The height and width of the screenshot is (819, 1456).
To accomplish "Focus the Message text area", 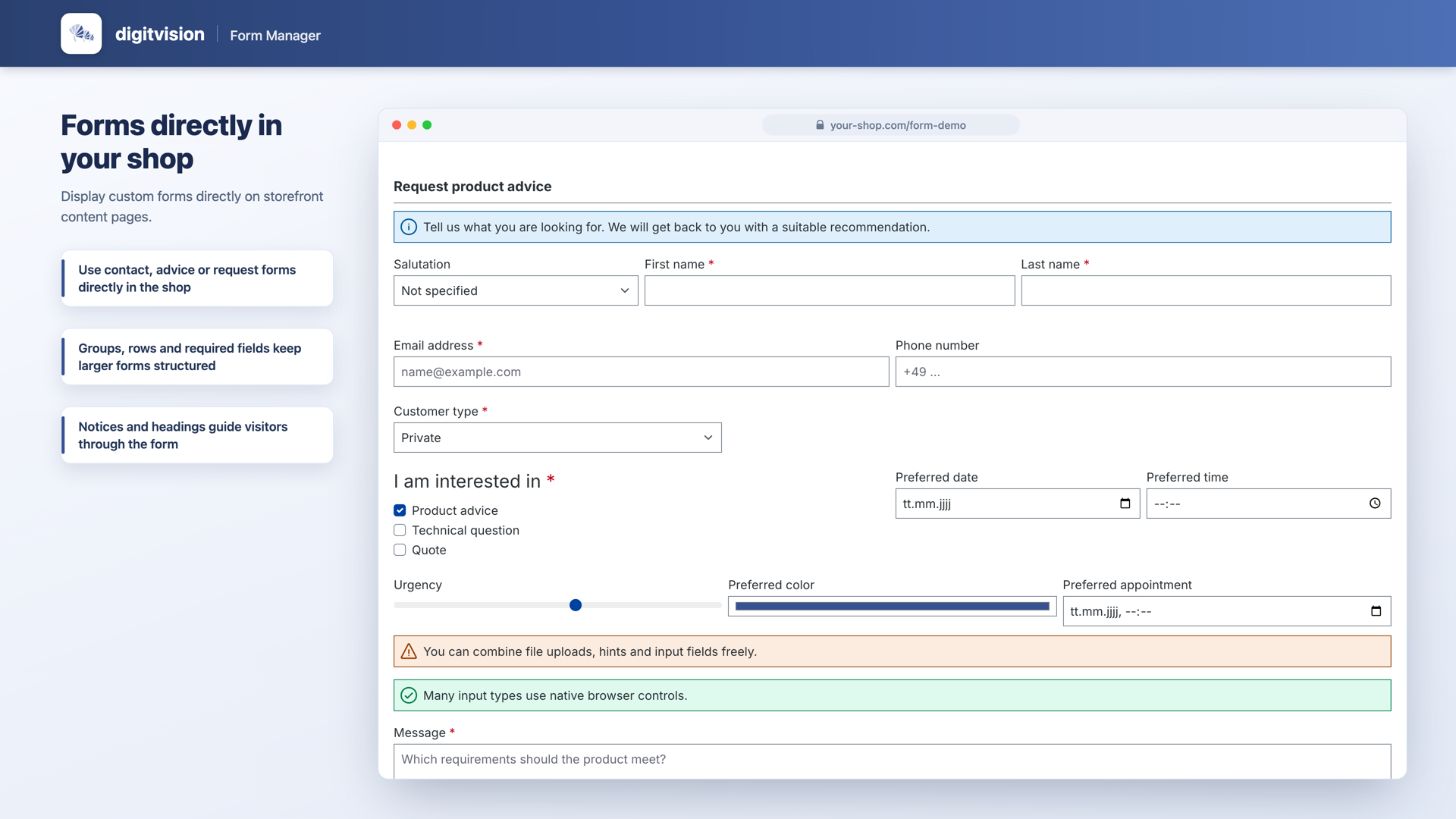I will pos(892,761).
